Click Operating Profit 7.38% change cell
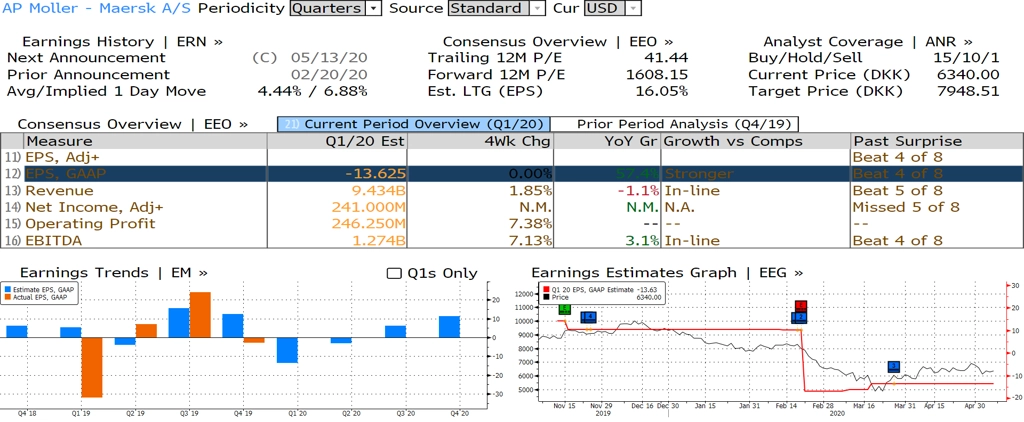The image size is (1024, 422). click(528, 223)
